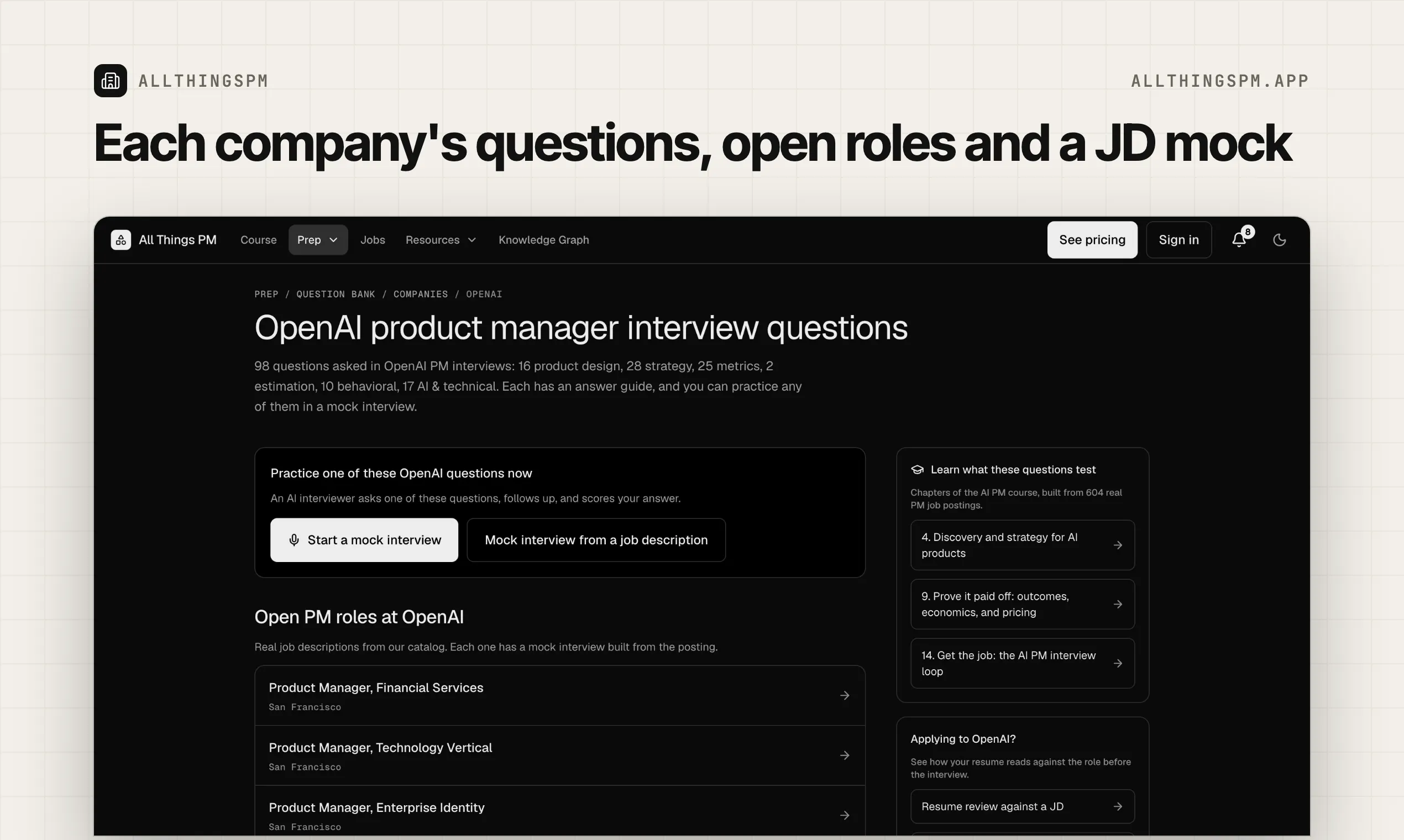The width and height of the screenshot is (1404, 840).
Task: Click arrow on Prove it paid off card
Action: click(x=1118, y=605)
